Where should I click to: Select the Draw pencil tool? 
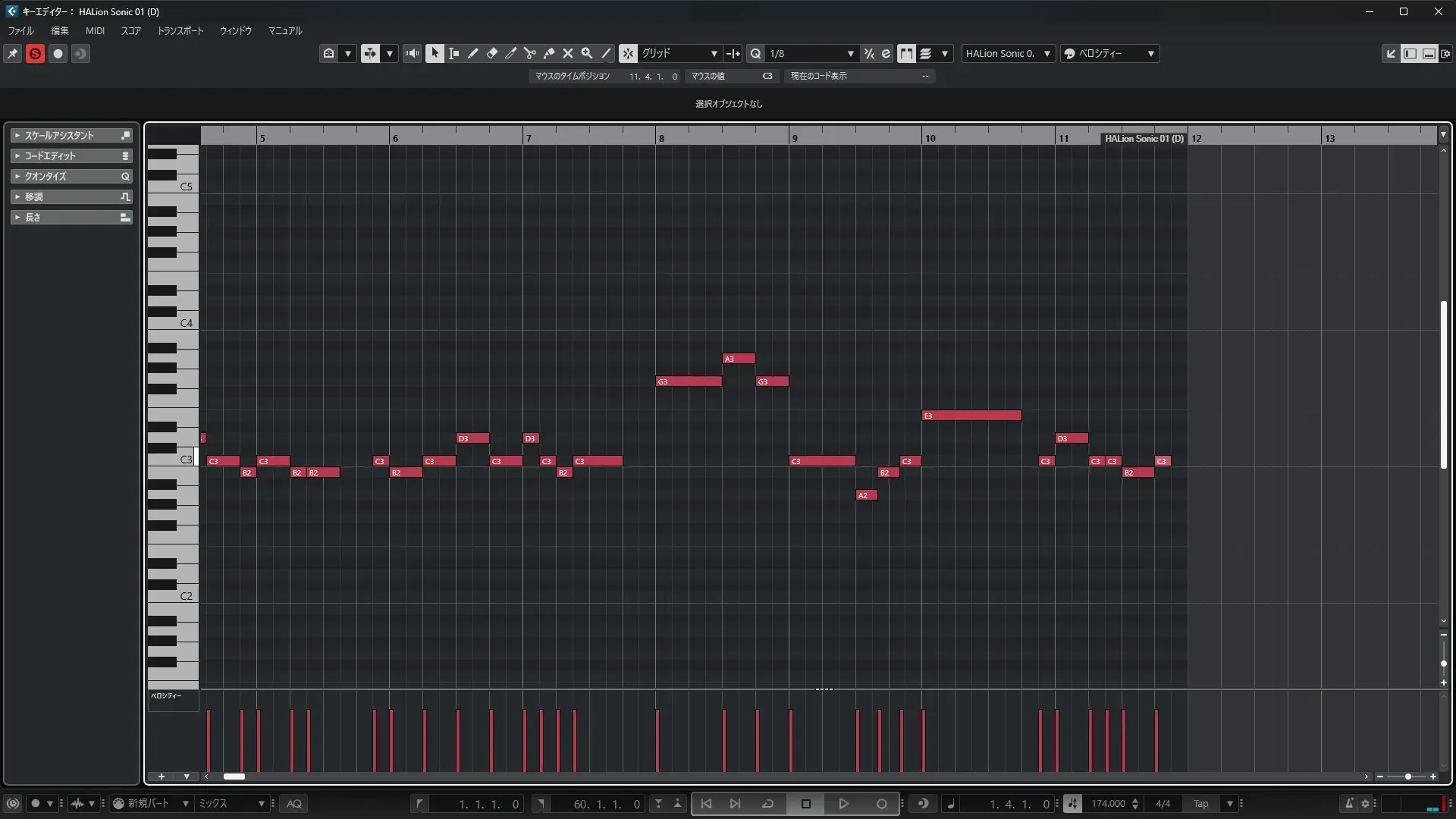472,53
